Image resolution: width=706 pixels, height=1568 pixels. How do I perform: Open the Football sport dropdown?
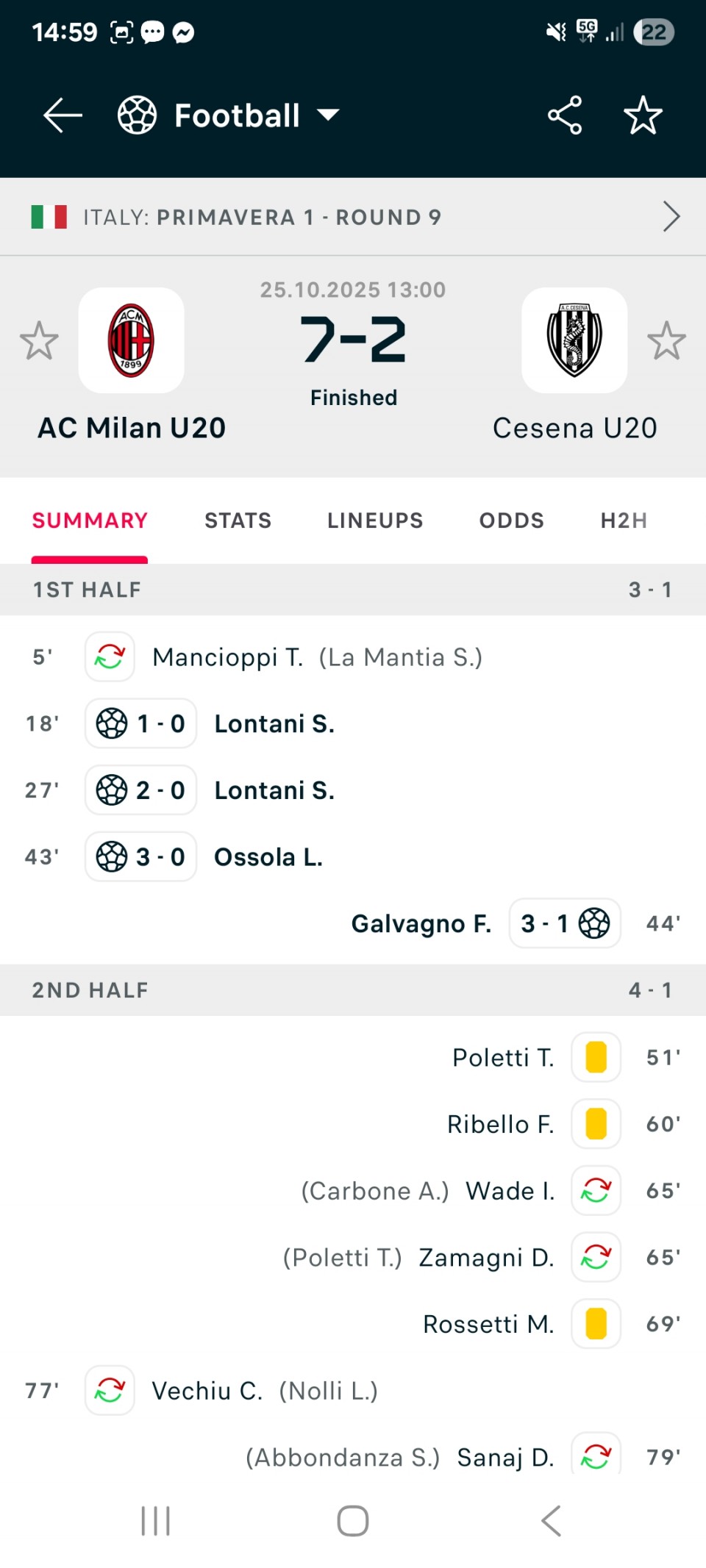point(229,115)
